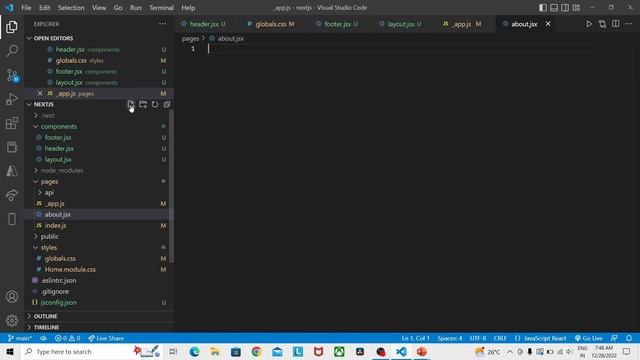Toggle the bottom Panel layout icon

click(554, 8)
